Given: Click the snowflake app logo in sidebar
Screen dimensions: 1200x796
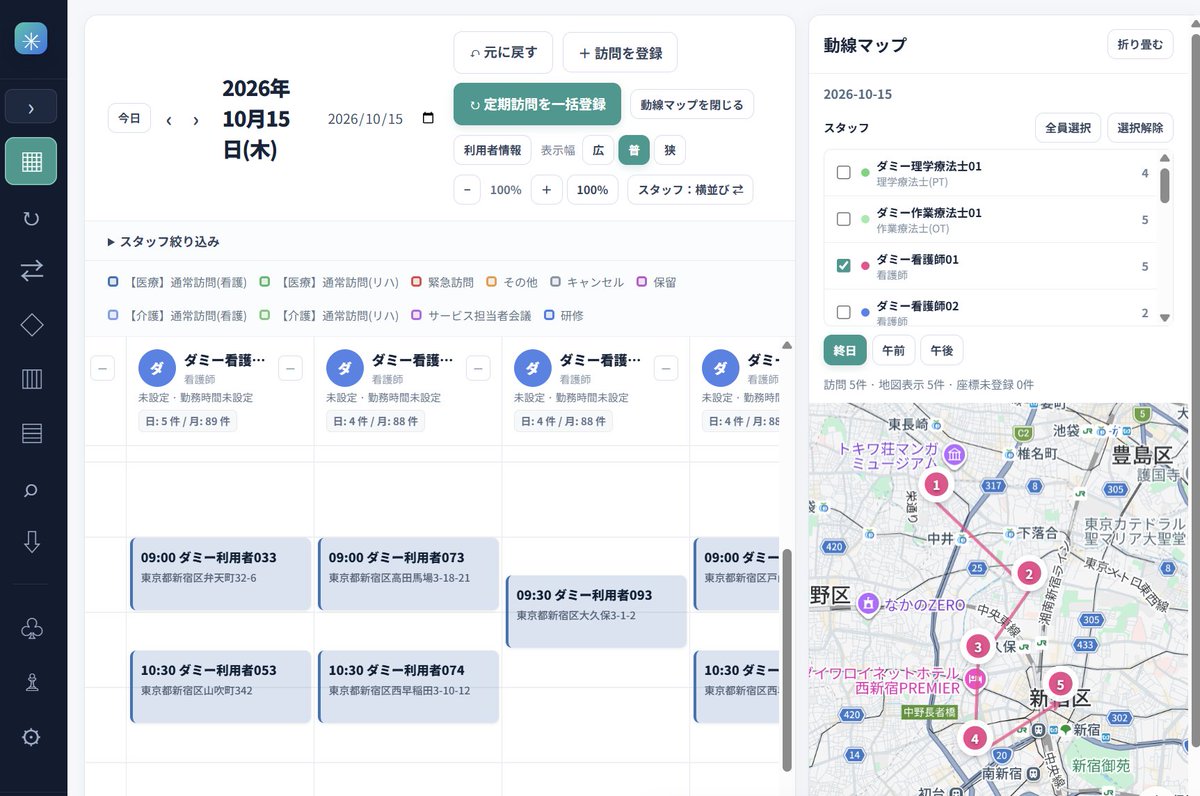Looking at the screenshot, I should pyautogui.click(x=31, y=39).
